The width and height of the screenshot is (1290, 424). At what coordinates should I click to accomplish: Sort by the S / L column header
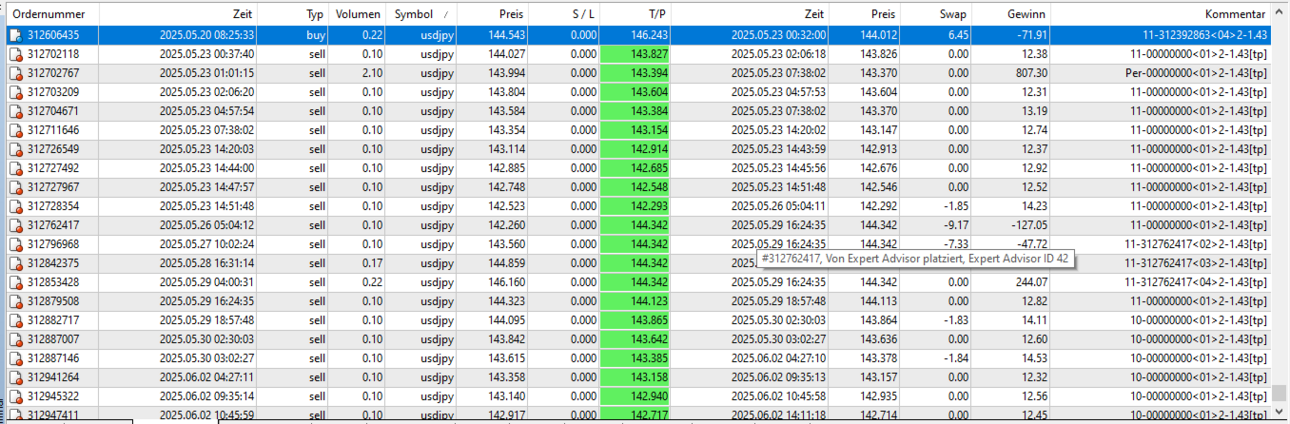[x=564, y=15]
